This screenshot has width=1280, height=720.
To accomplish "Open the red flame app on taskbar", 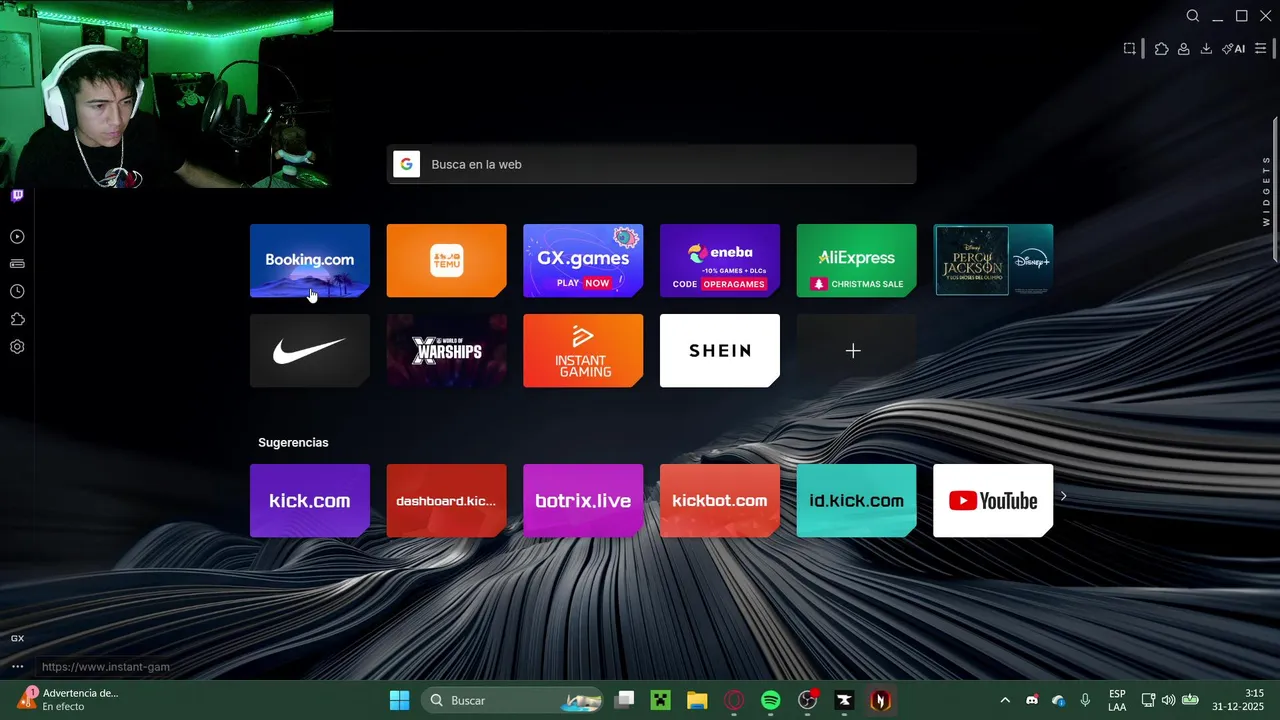I will pyautogui.click(x=881, y=700).
